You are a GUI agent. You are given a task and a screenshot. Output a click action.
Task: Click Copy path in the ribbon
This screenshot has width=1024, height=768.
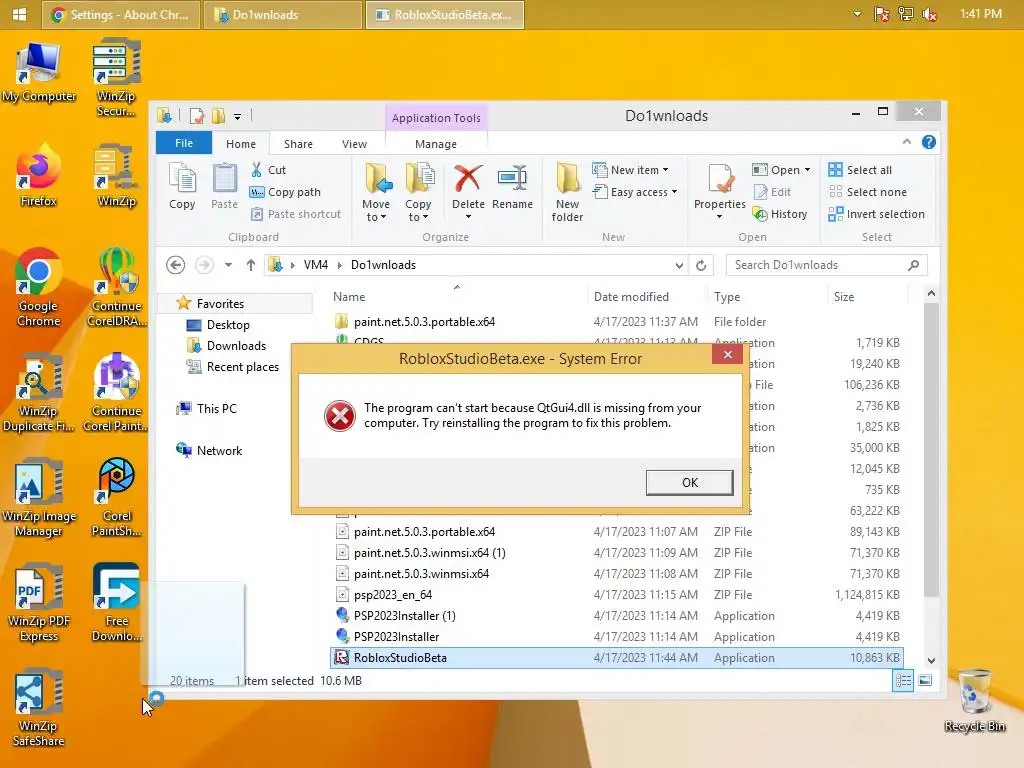pos(285,192)
